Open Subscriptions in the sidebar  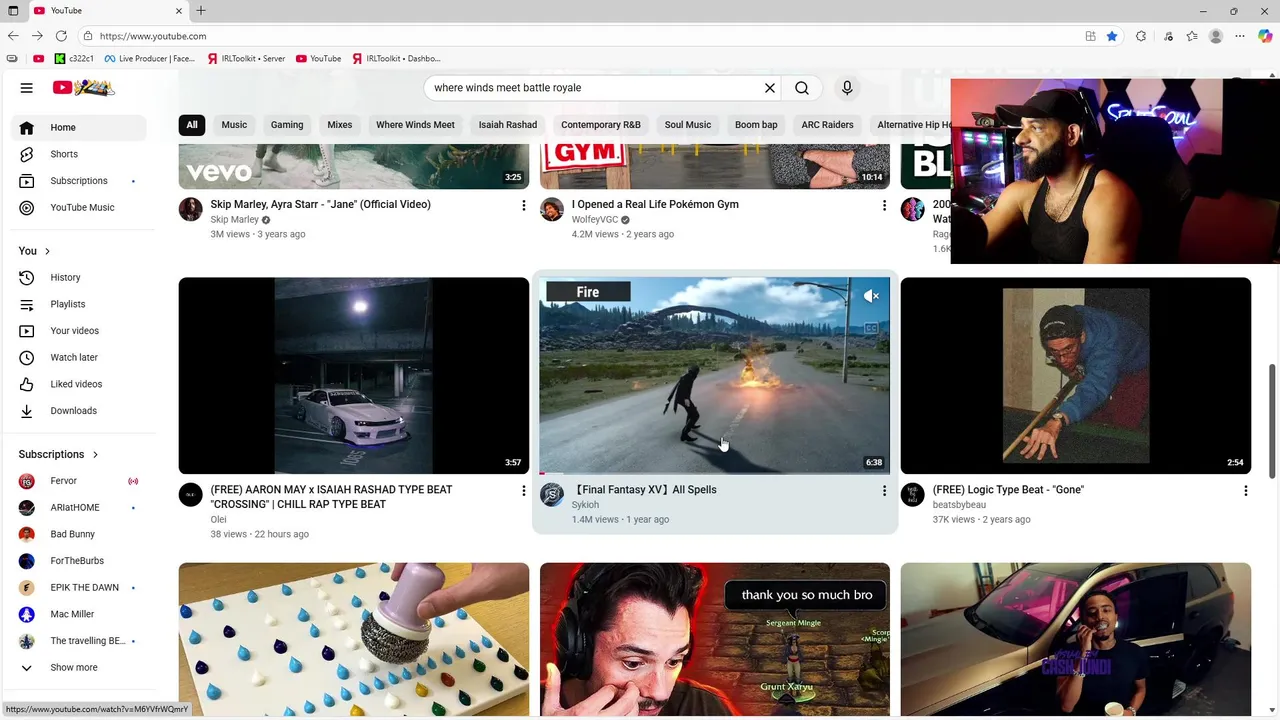79,181
